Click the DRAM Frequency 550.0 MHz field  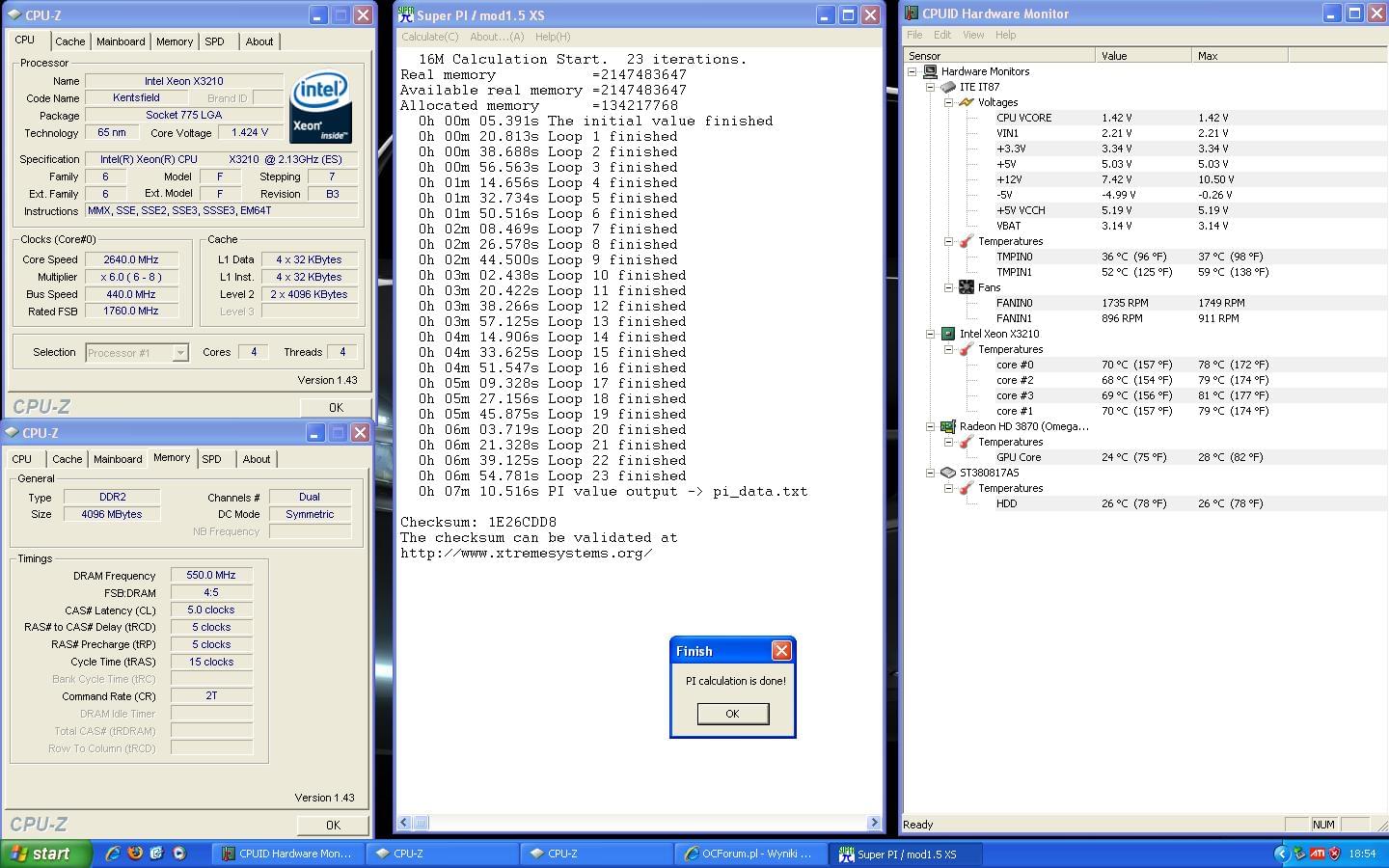[x=211, y=575]
